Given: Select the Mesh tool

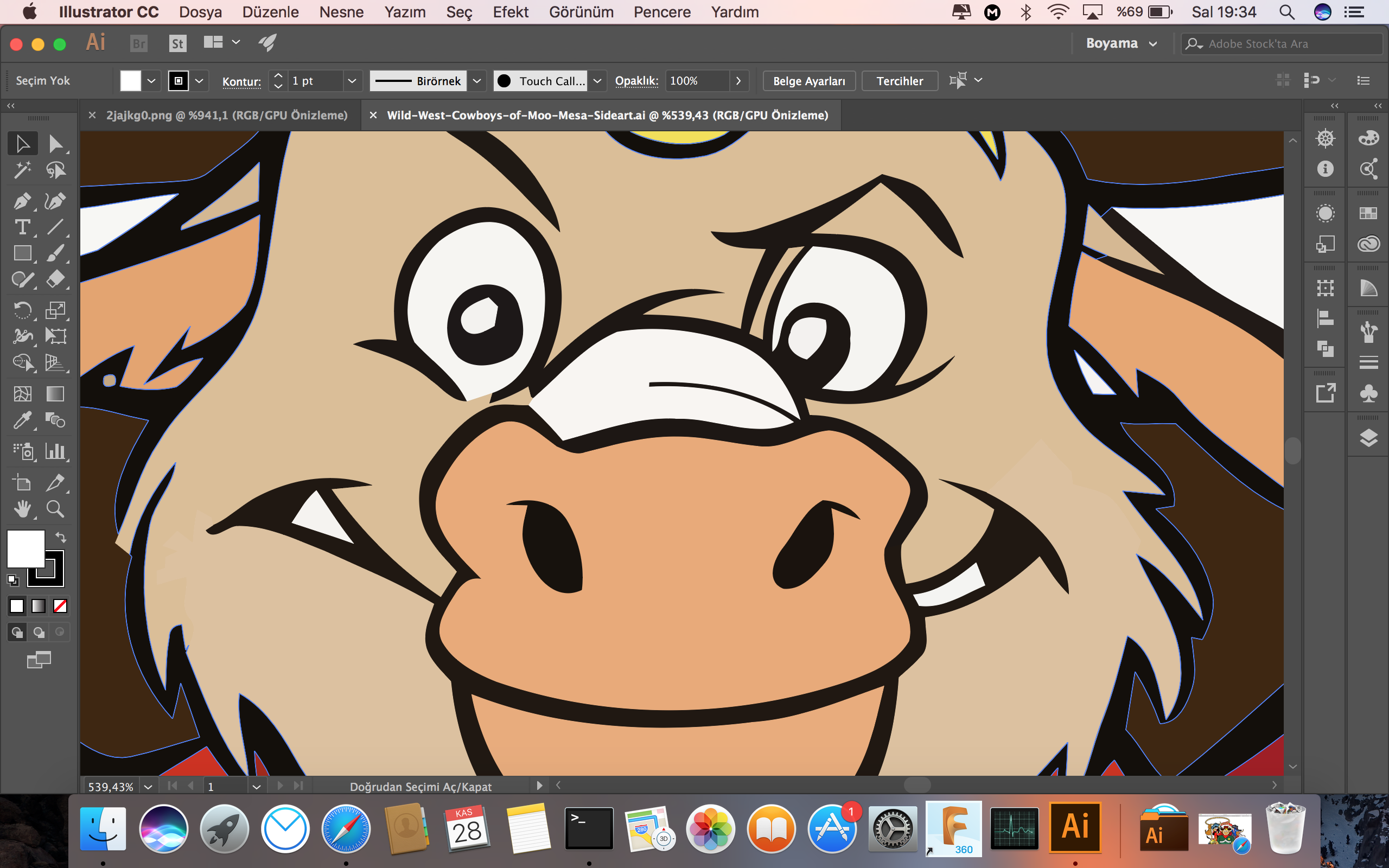Looking at the screenshot, I should pos(22,394).
